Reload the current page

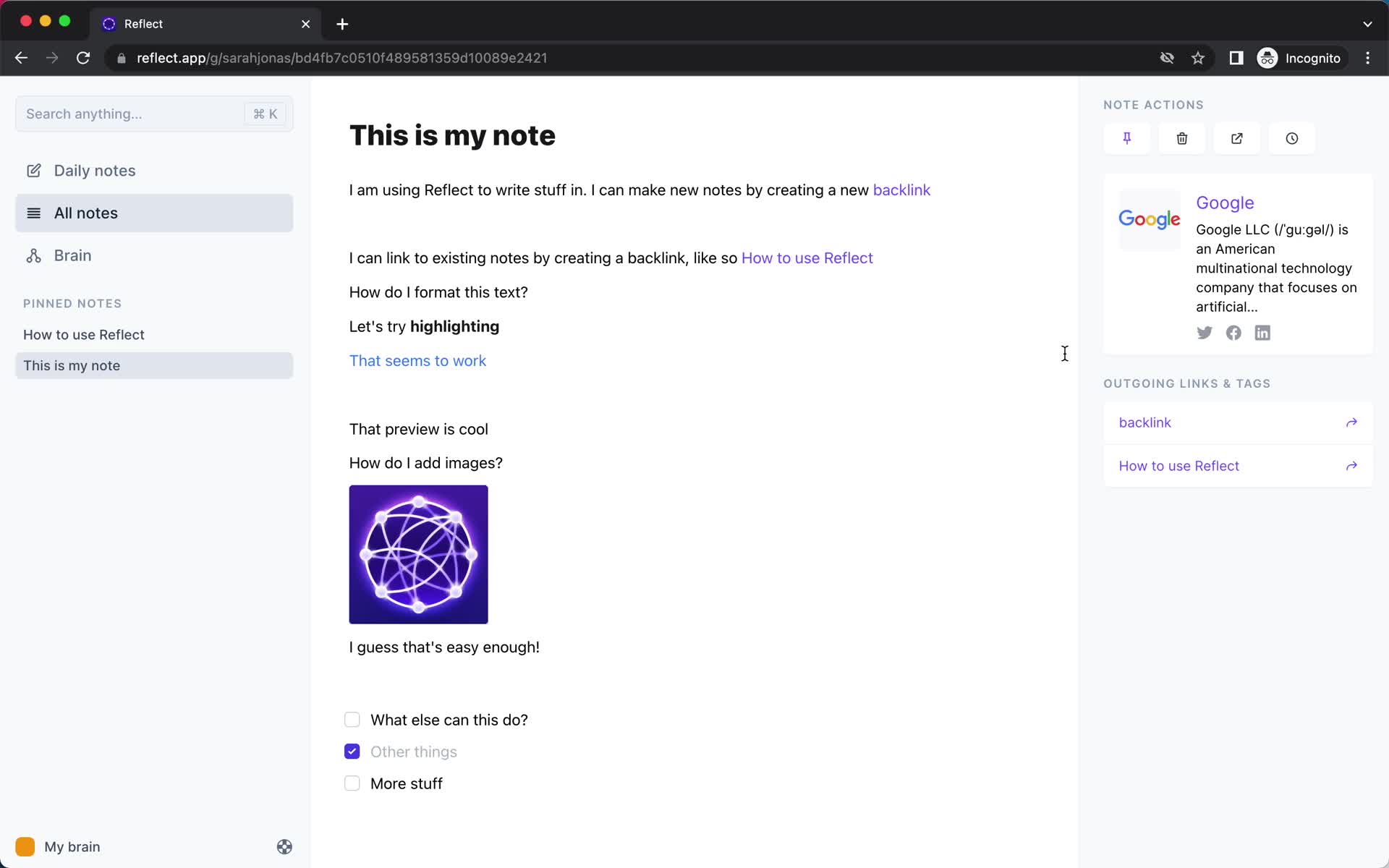83,58
